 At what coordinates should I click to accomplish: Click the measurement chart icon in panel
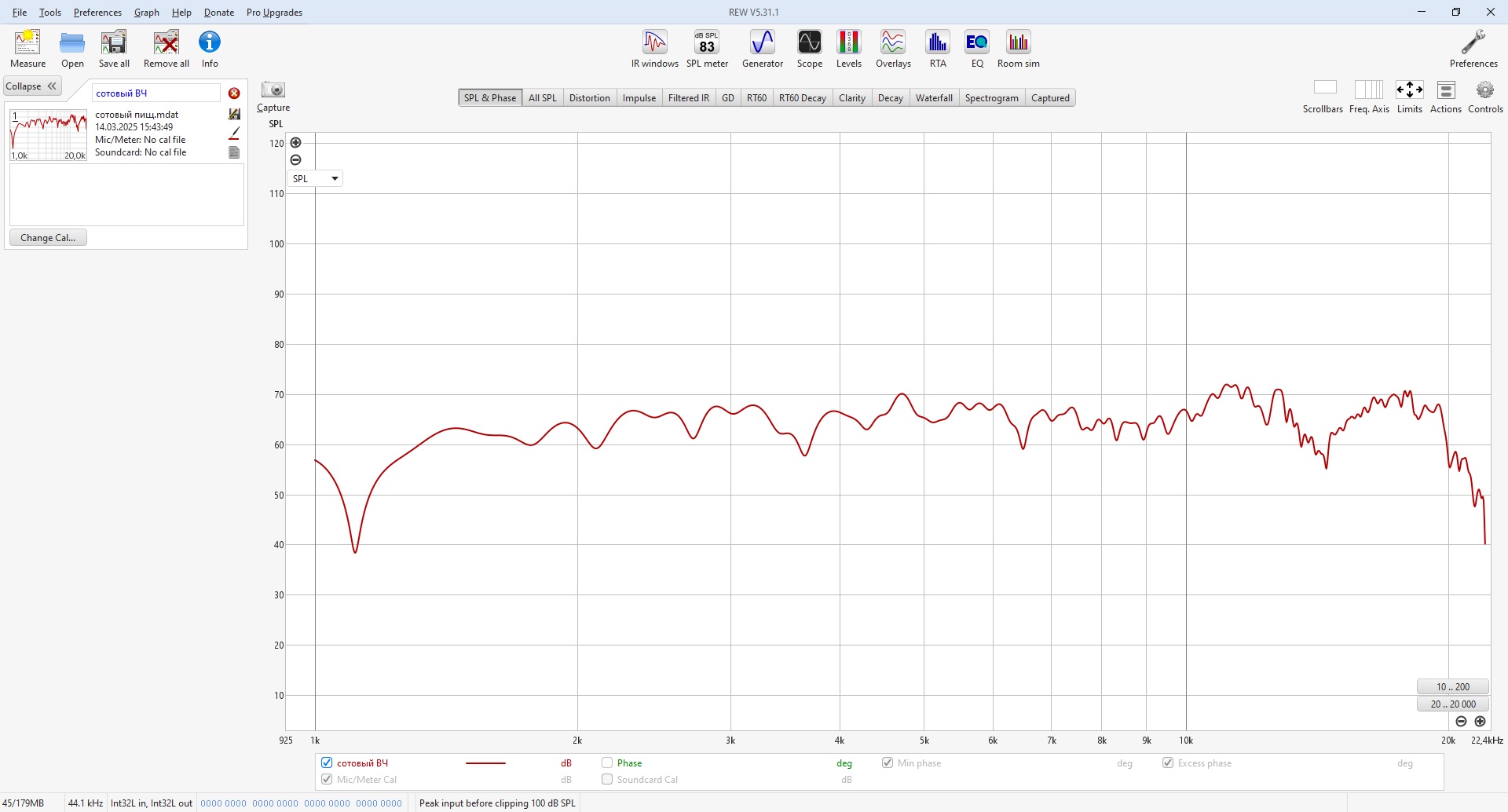click(x=234, y=115)
